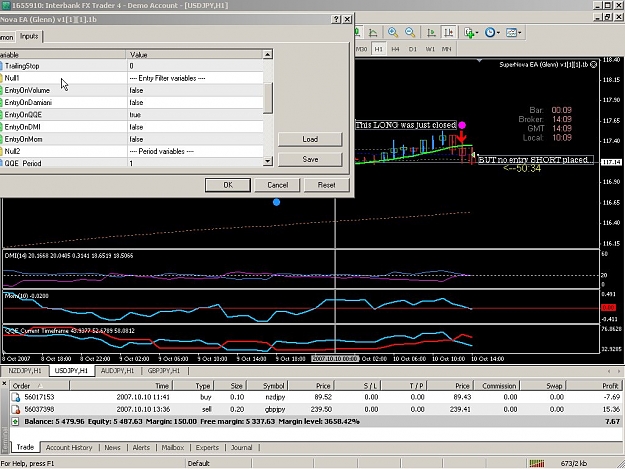Click the Value column header
The image size is (625, 469).
point(194,55)
